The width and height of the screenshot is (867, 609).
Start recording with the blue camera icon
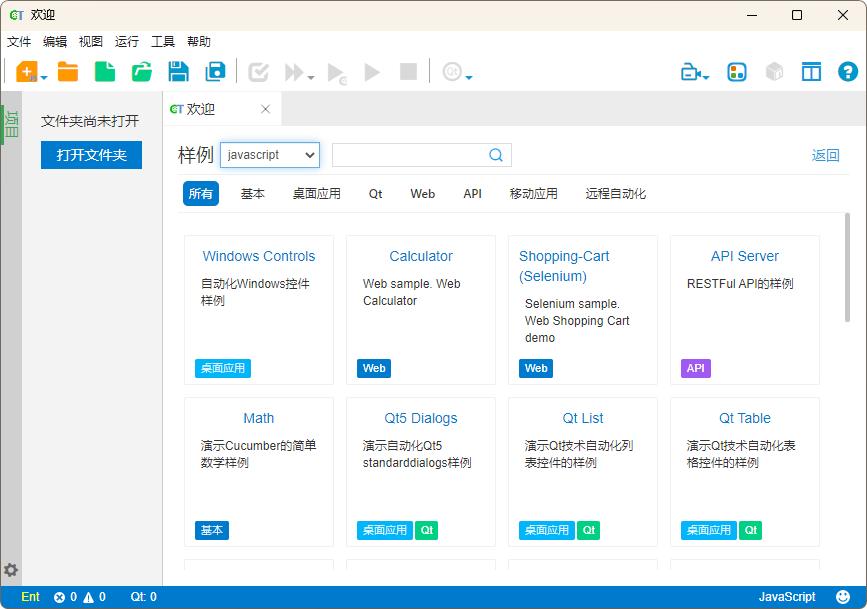click(691, 72)
